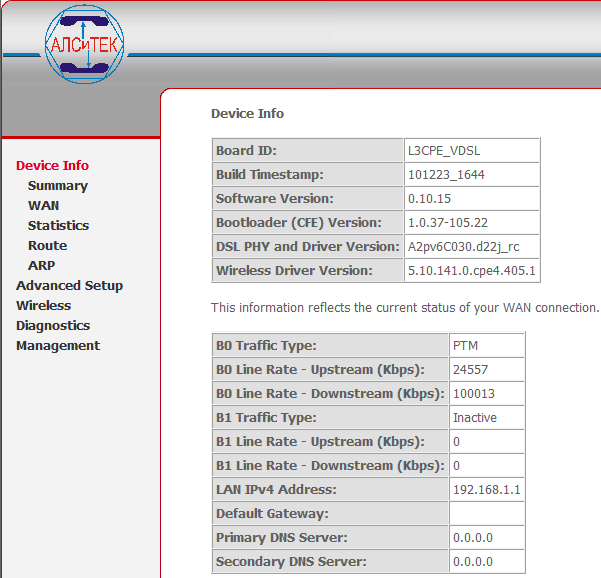Select the B1 upstream line rate value
The width and height of the screenshot is (601, 578).
click(x=456, y=442)
